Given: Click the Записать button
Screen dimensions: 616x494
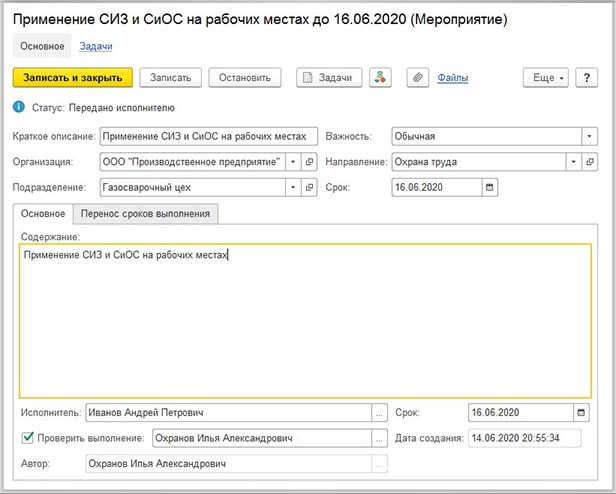Looking at the screenshot, I should tap(170, 77).
